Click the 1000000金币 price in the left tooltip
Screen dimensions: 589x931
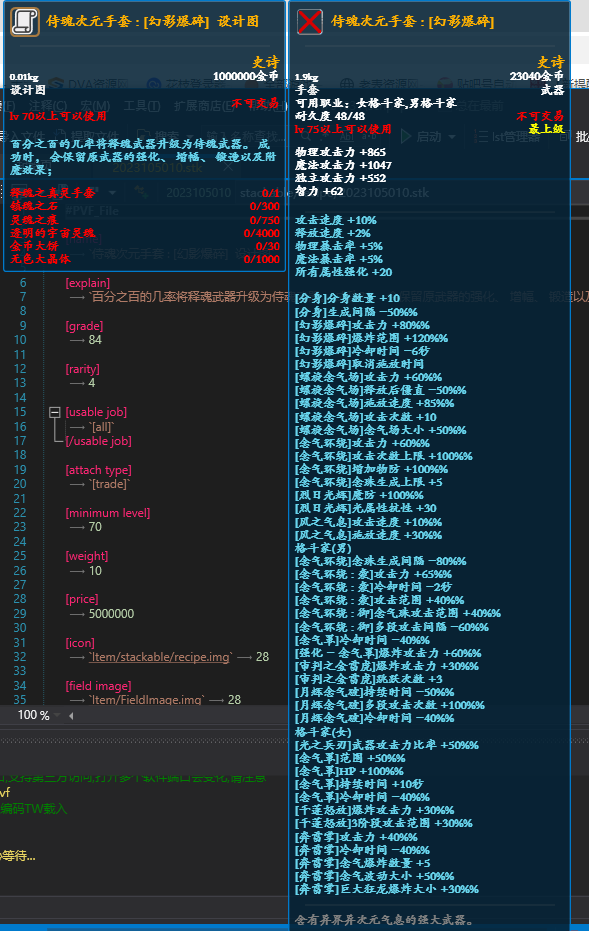246,76
